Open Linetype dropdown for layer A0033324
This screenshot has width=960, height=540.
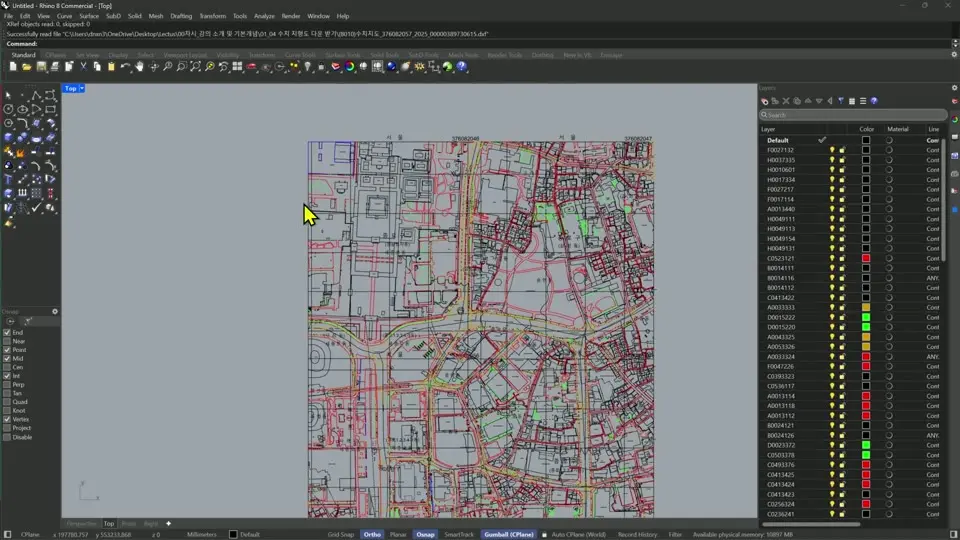click(933, 357)
